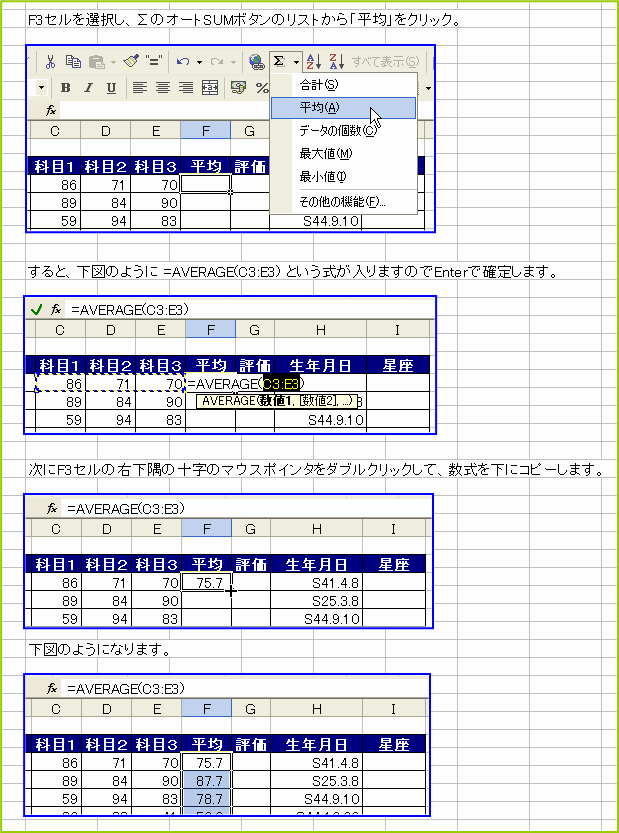Open the AutoSum dropdown arrow
Screen dimensions: 619x833
(x=296, y=62)
